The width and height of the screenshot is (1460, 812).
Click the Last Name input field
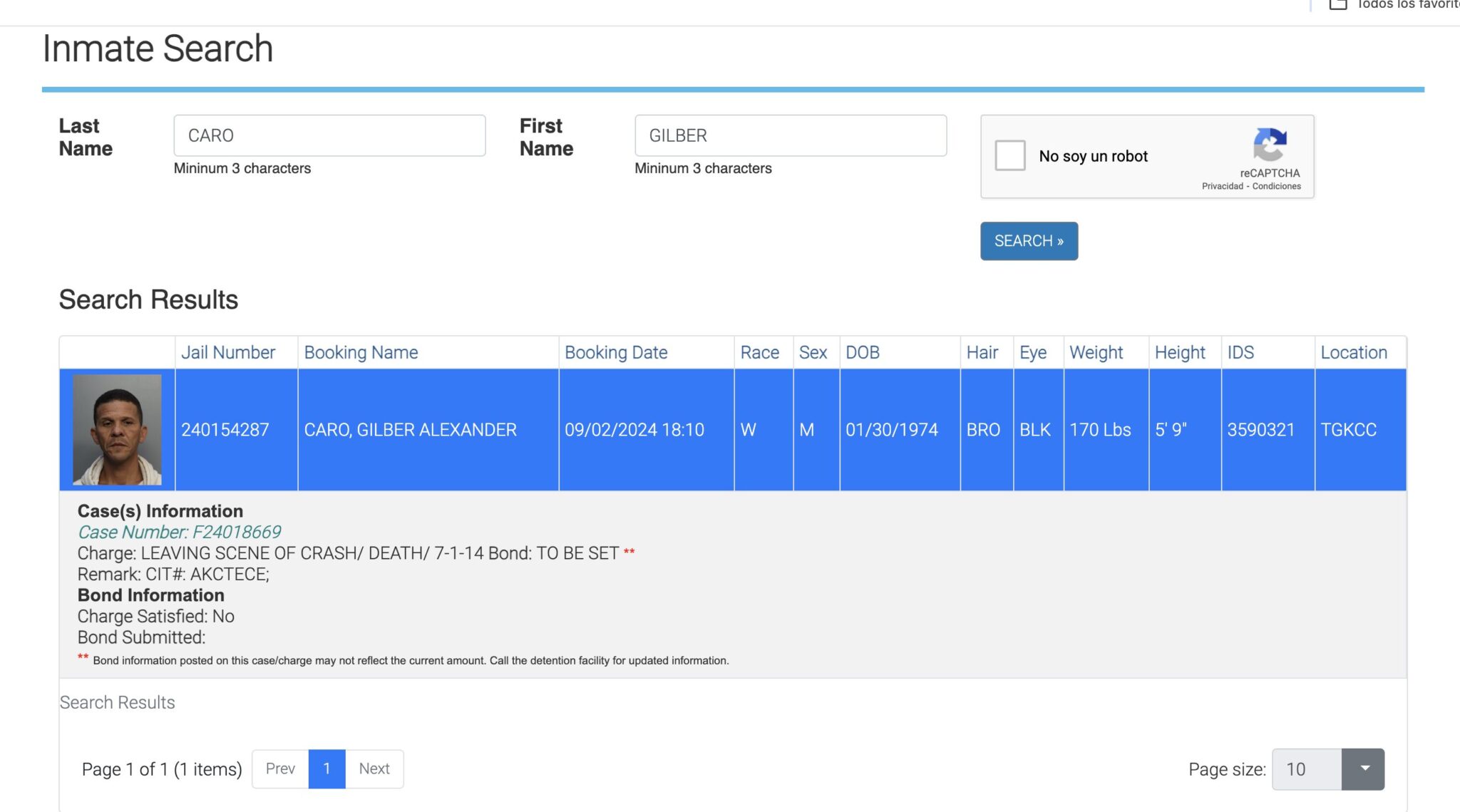coord(329,135)
